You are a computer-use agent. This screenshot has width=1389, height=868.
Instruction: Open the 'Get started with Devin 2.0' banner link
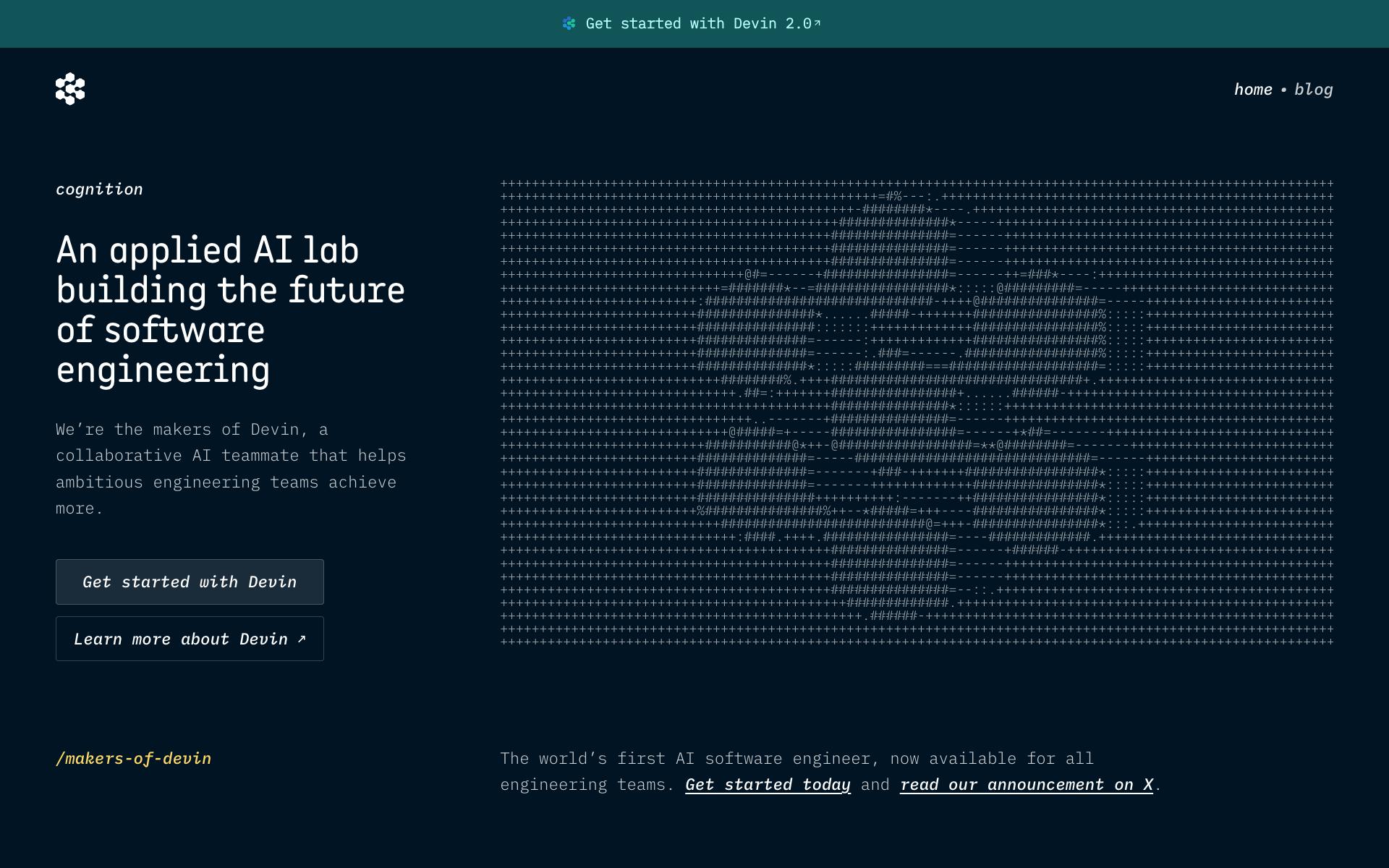[692, 24]
